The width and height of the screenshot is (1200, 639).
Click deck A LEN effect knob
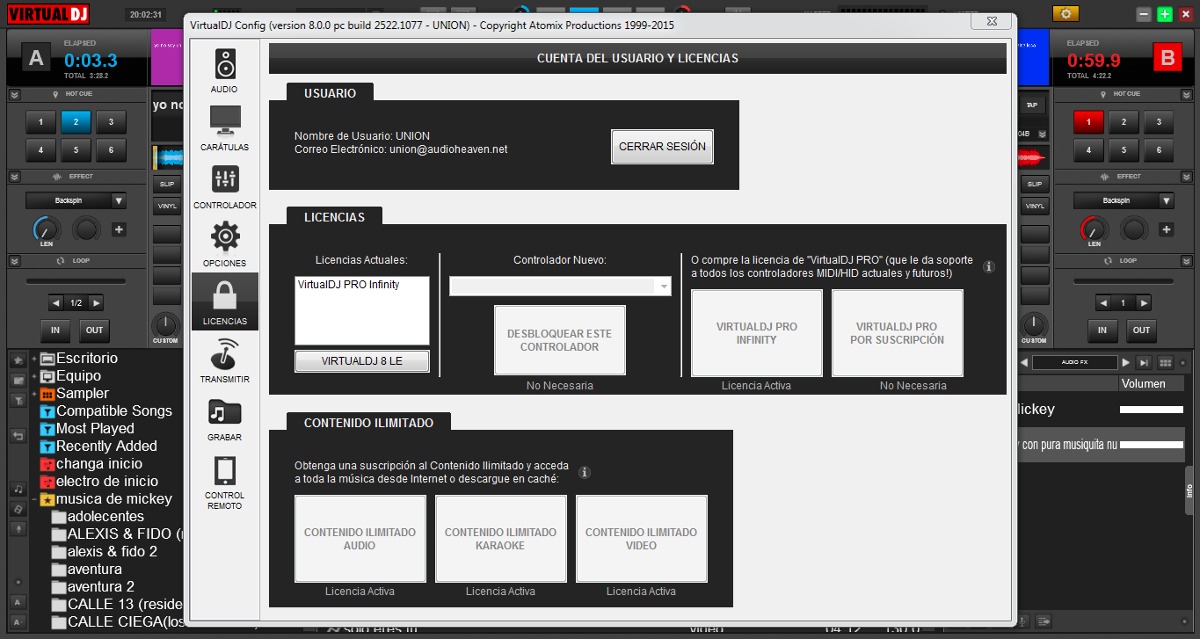[x=46, y=229]
